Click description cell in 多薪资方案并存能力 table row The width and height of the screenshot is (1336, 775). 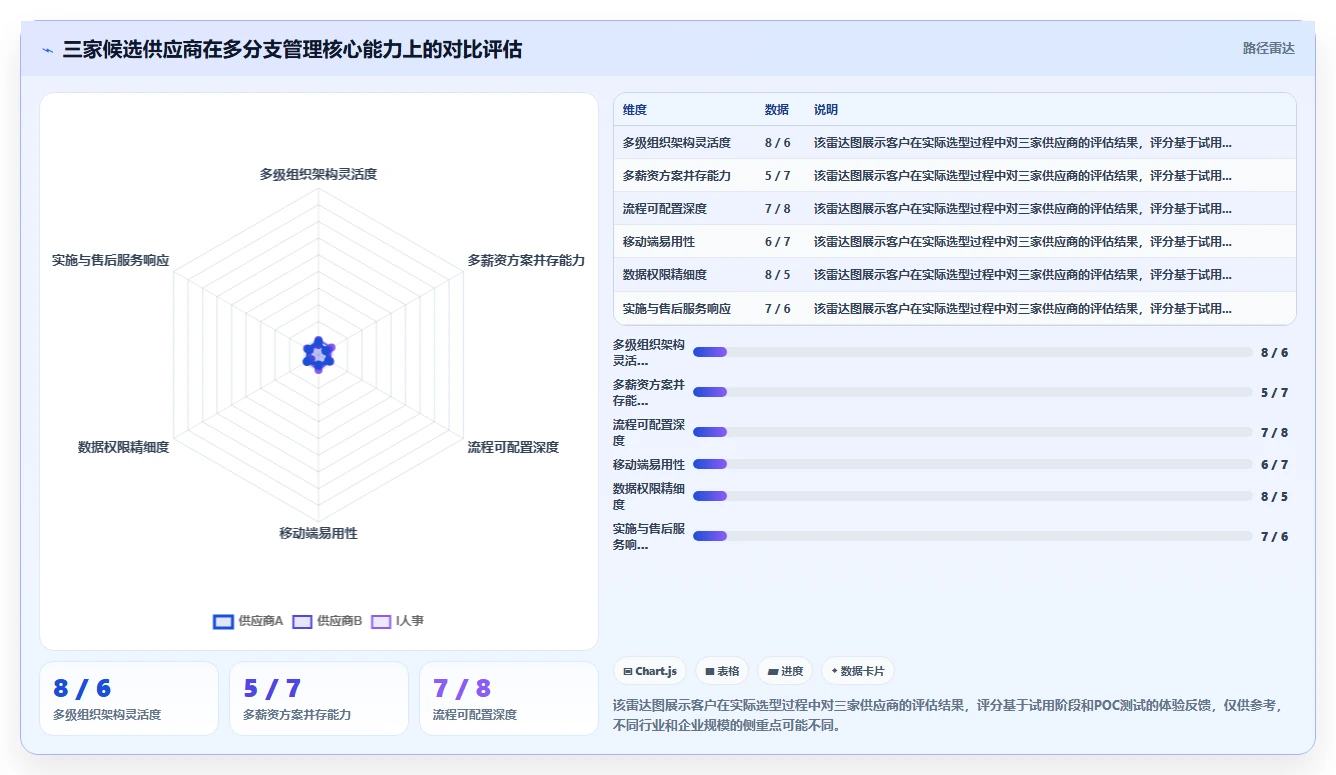point(1023,176)
